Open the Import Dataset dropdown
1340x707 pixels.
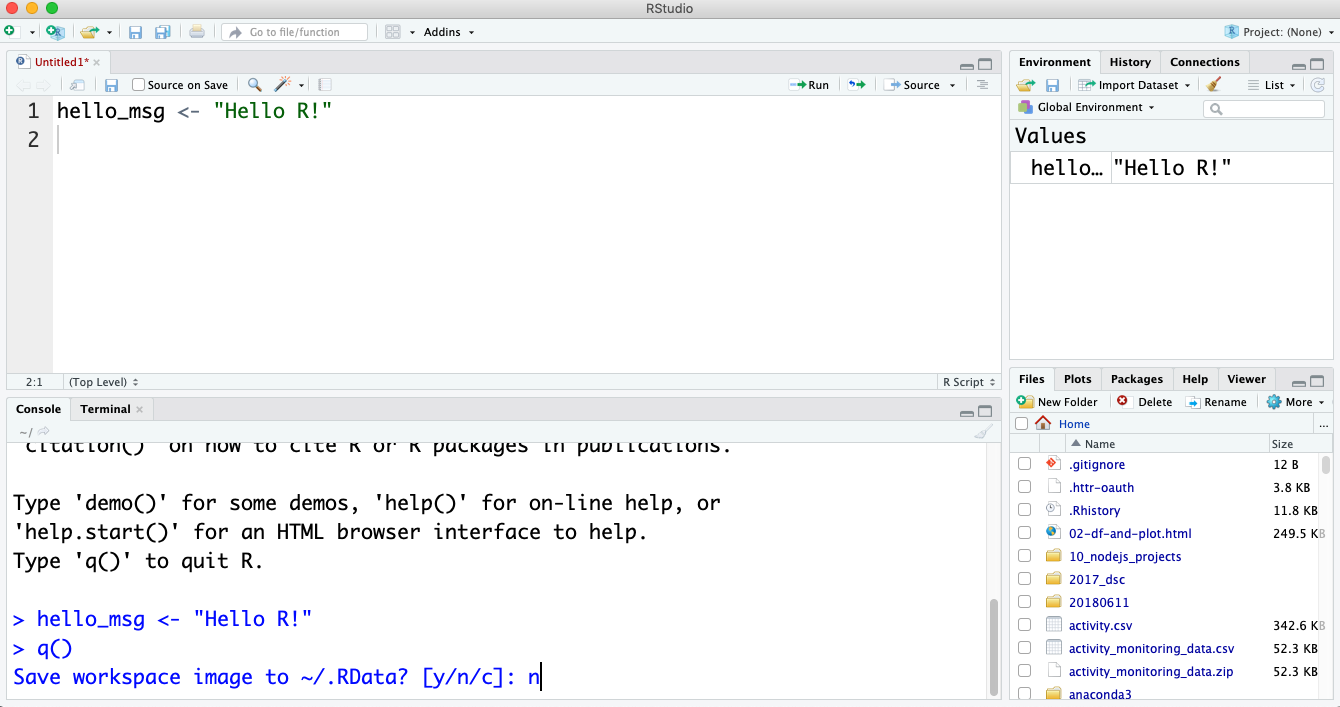click(1135, 85)
